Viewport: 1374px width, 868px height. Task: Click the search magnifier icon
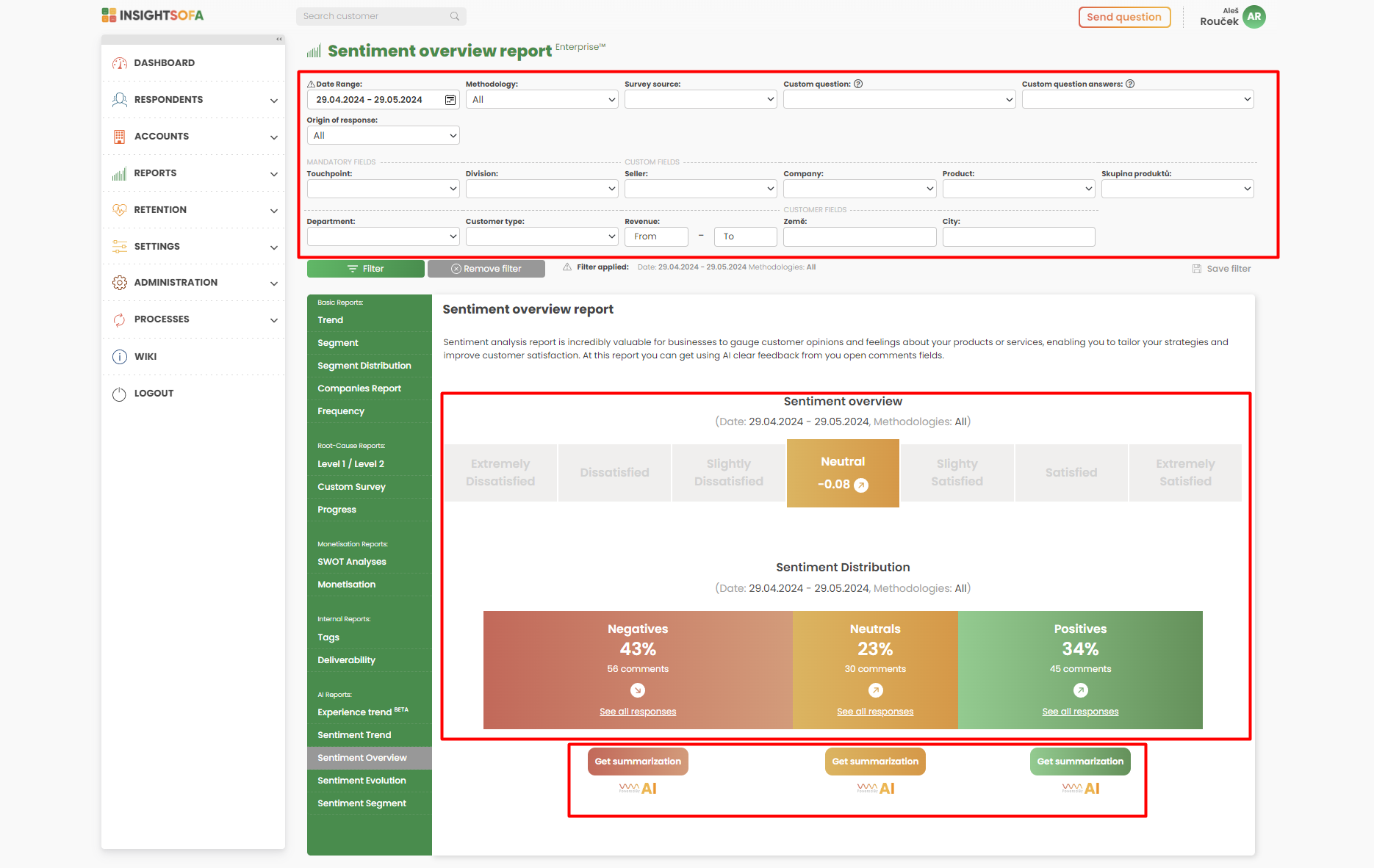pos(455,16)
